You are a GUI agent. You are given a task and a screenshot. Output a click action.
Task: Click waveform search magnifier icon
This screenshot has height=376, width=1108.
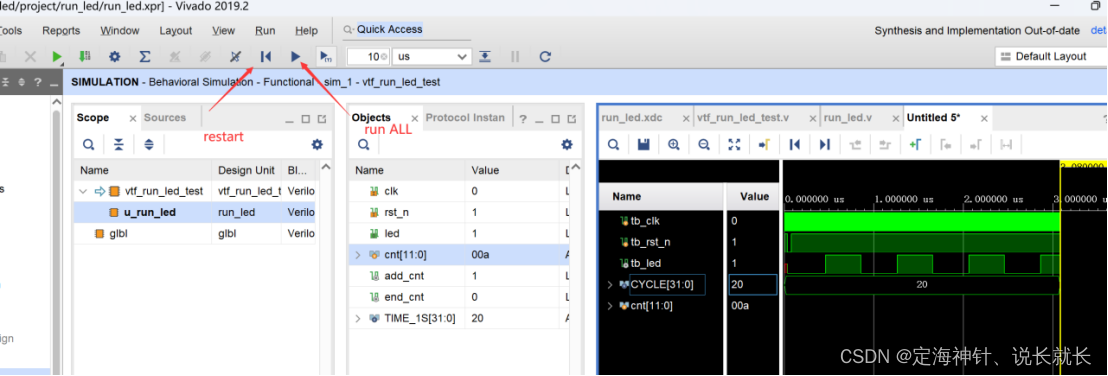tap(613, 144)
